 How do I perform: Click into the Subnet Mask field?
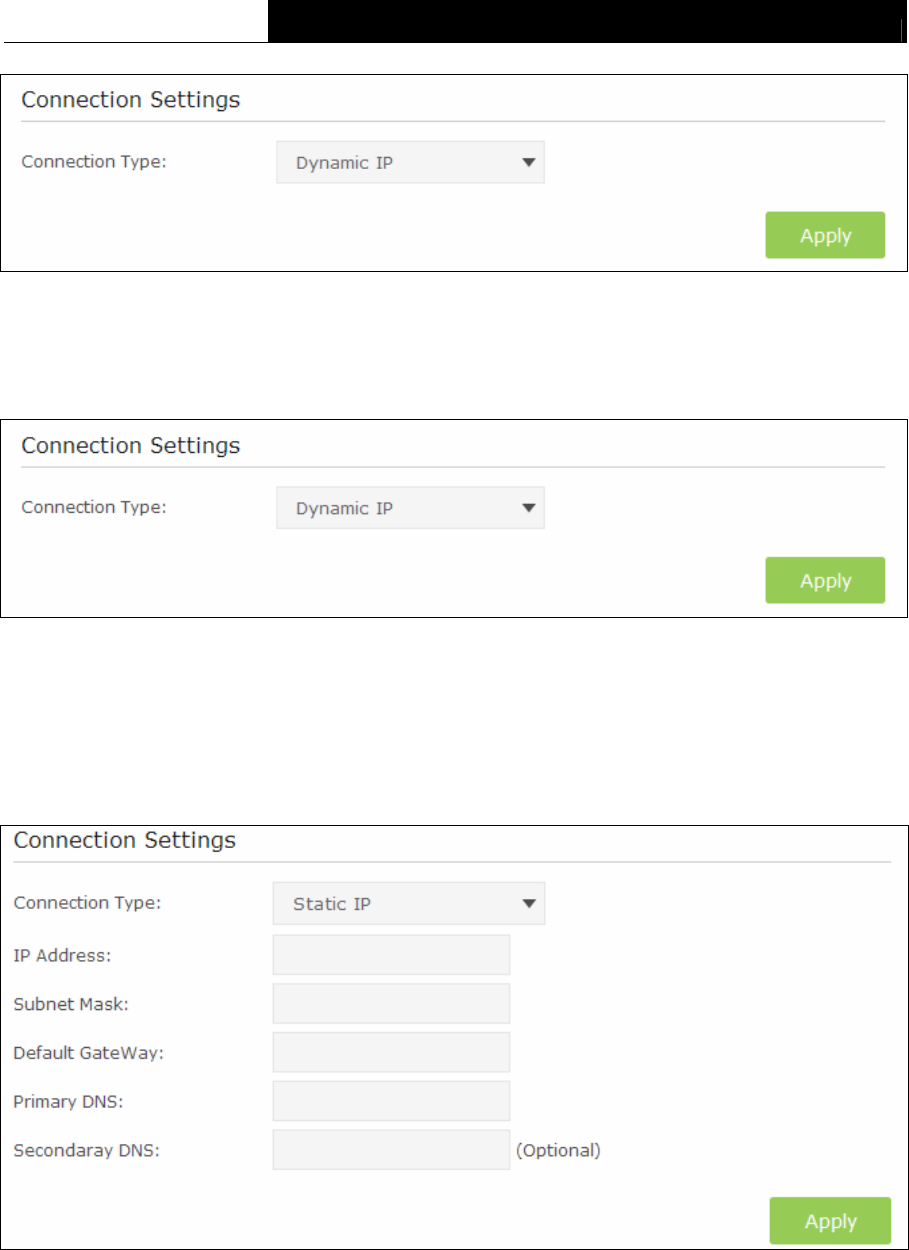tap(391, 1004)
